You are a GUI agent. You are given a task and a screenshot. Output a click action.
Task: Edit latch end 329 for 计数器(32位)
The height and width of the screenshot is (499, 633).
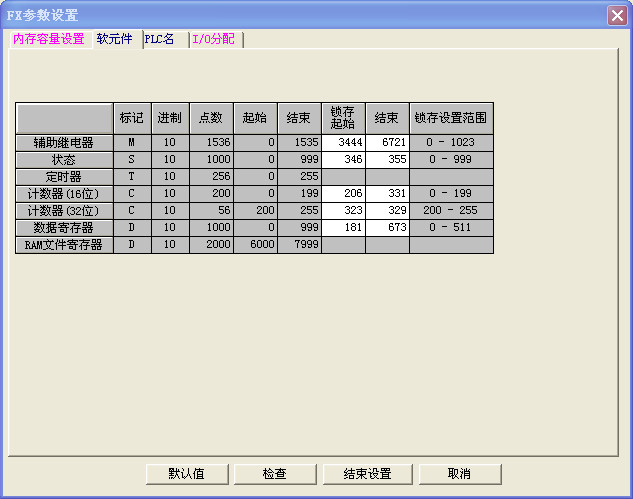pyautogui.click(x=387, y=211)
